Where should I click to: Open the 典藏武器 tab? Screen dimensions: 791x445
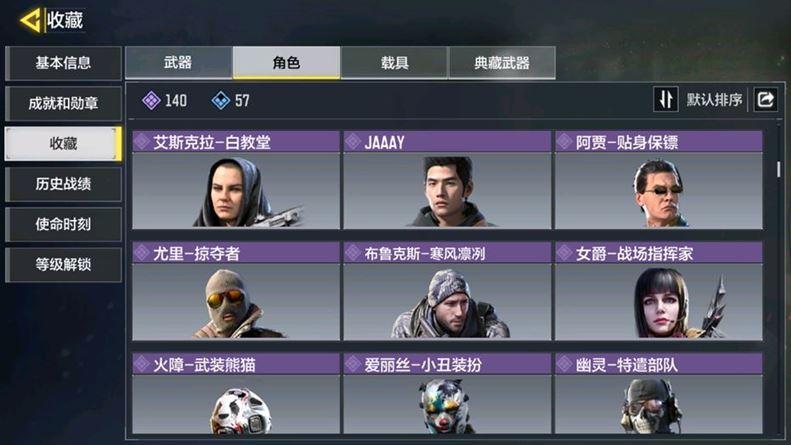point(502,63)
